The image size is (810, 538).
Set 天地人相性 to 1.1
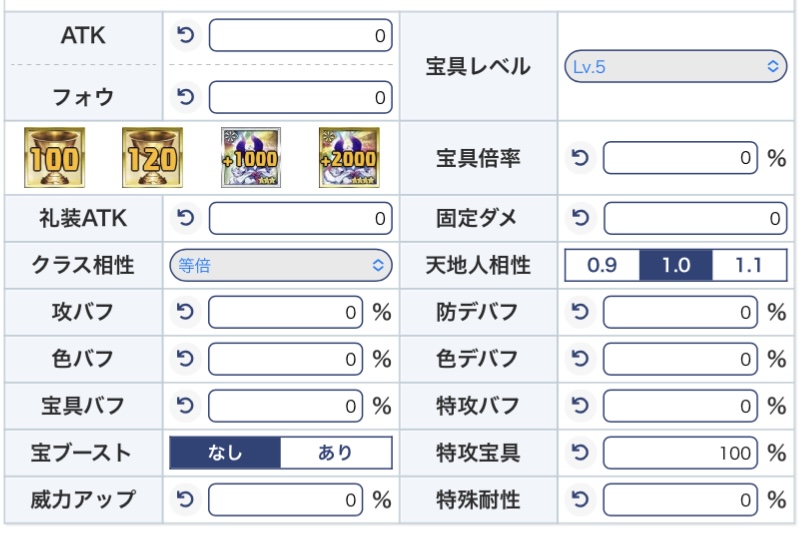(x=748, y=265)
